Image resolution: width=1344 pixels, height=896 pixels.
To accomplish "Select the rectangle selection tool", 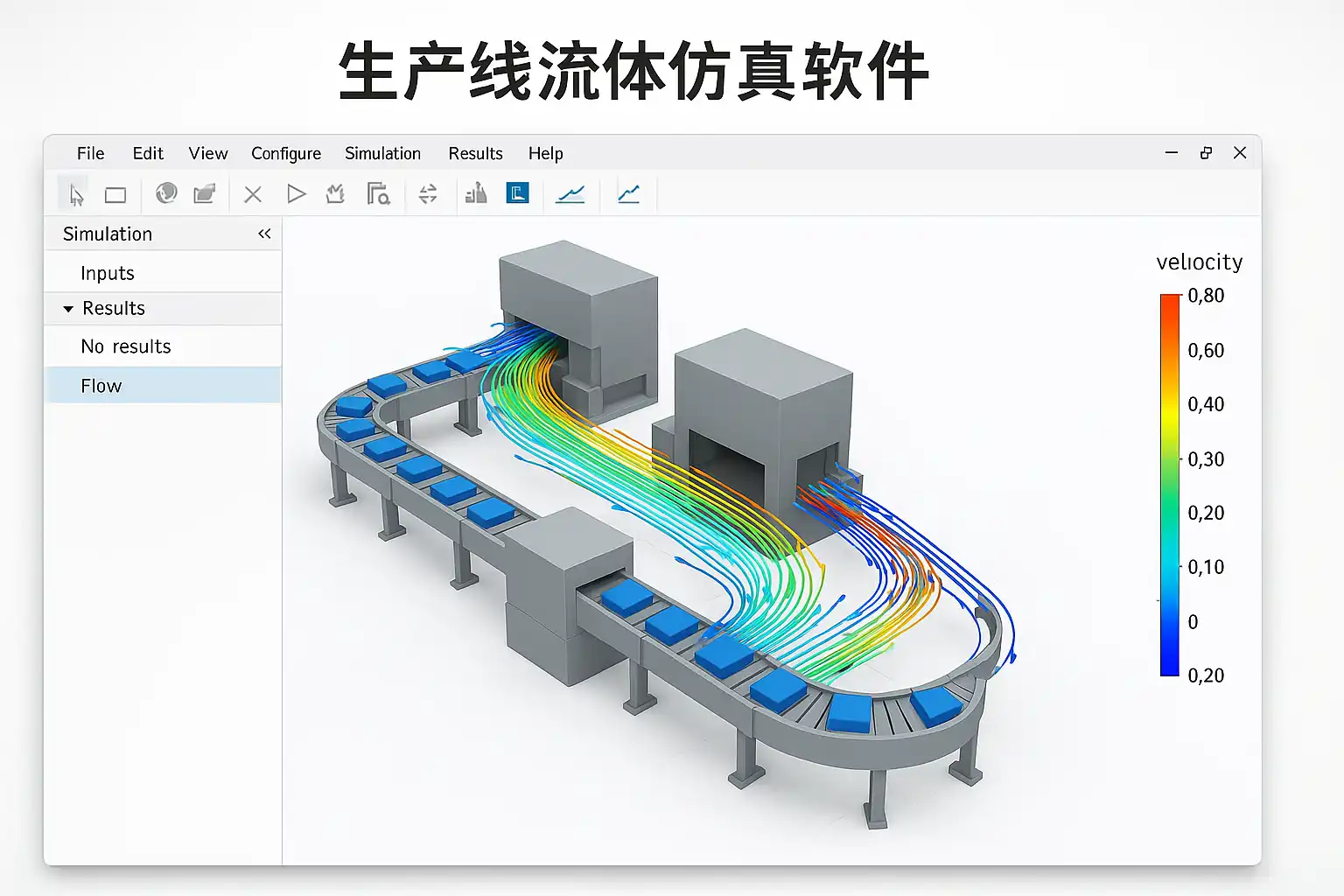I will [x=115, y=195].
